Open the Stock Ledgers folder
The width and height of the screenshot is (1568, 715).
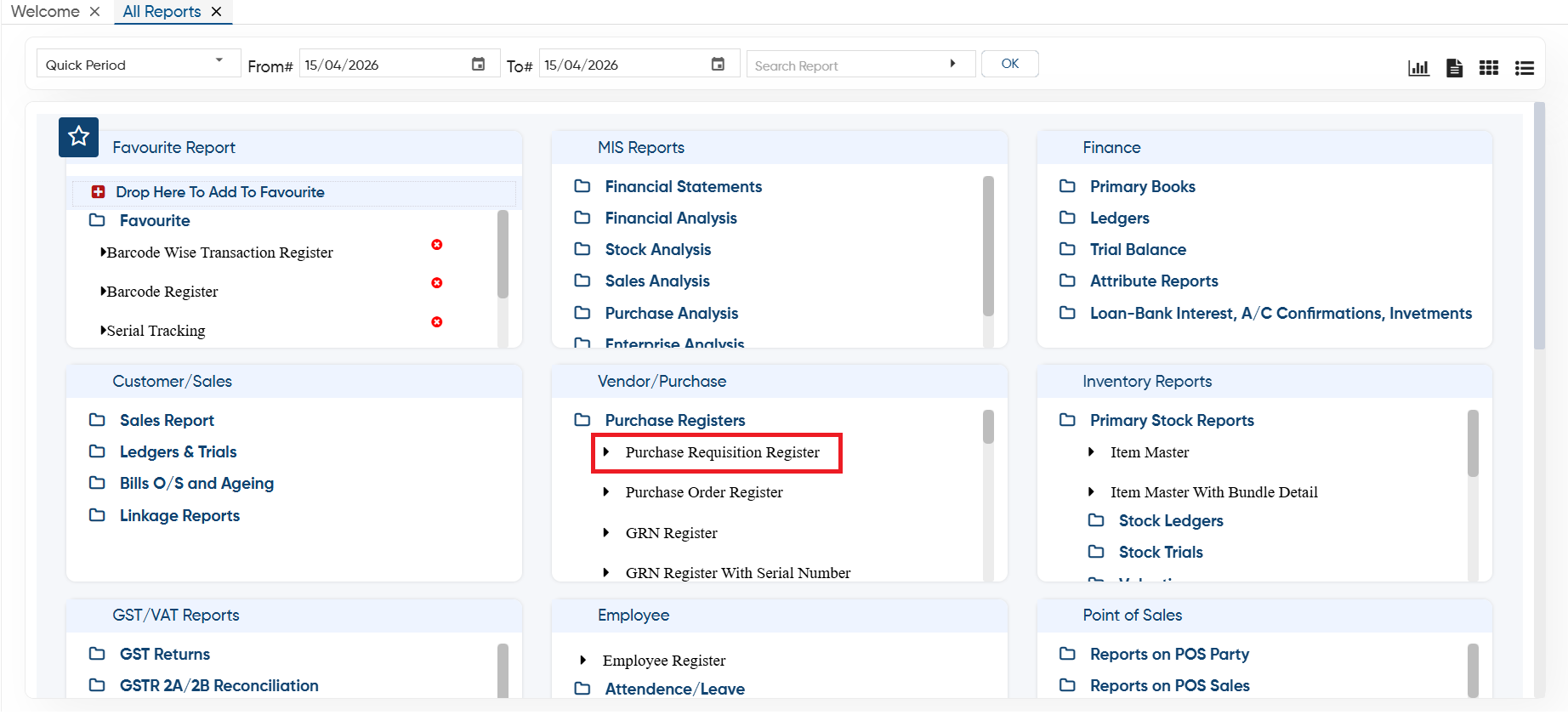[x=1171, y=520]
